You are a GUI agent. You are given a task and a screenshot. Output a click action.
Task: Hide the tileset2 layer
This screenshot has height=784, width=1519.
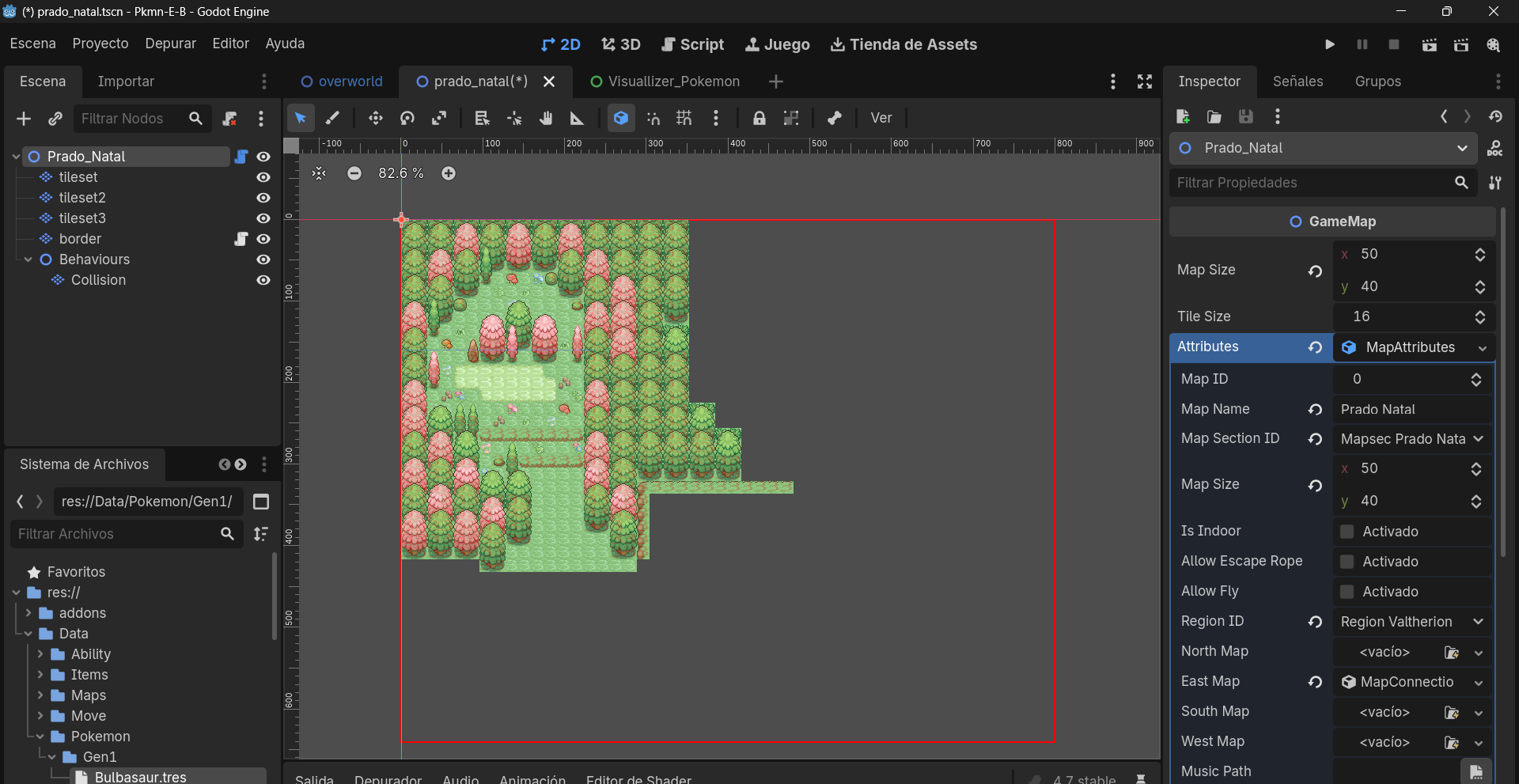(263, 198)
